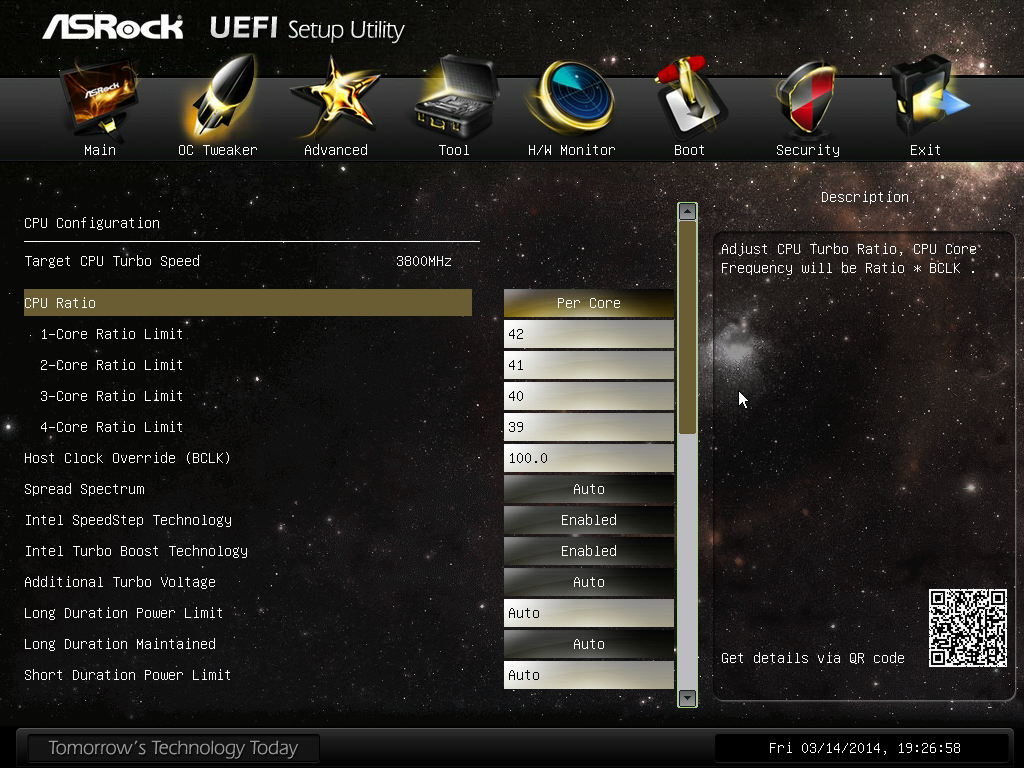This screenshot has height=768, width=1024.
Task: Edit the Host Clock Override BCLK field
Action: click(x=588, y=458)
